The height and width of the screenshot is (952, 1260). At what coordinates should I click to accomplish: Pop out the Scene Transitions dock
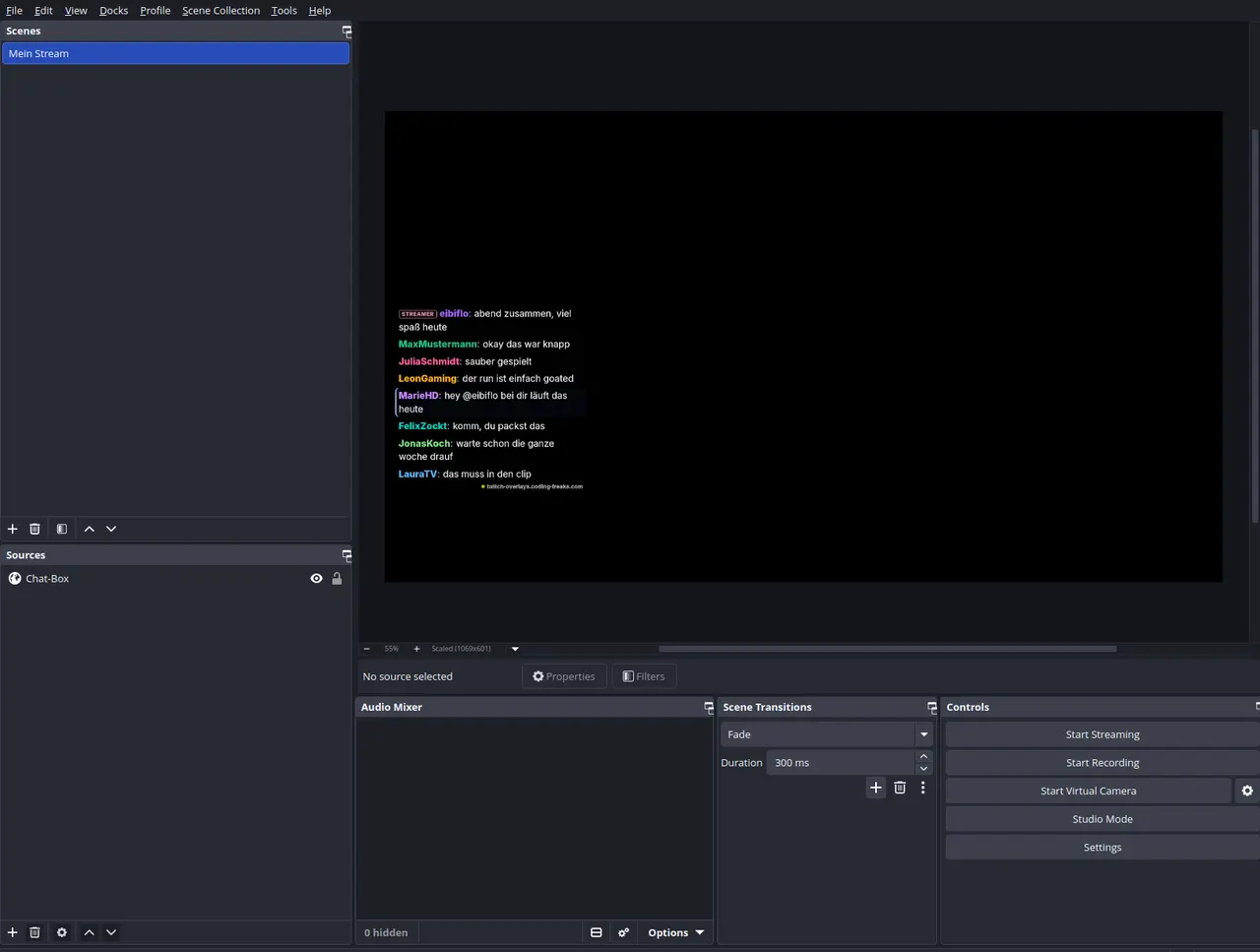pyautogui.click(x=931, y=707)
